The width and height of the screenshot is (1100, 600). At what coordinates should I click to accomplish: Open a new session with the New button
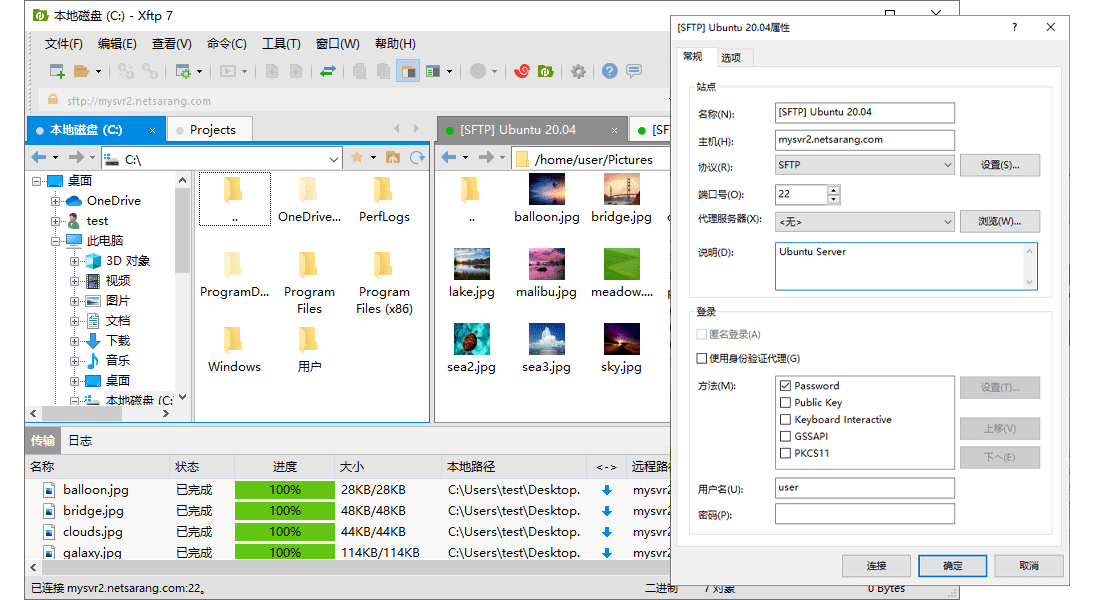click(56, 71)
